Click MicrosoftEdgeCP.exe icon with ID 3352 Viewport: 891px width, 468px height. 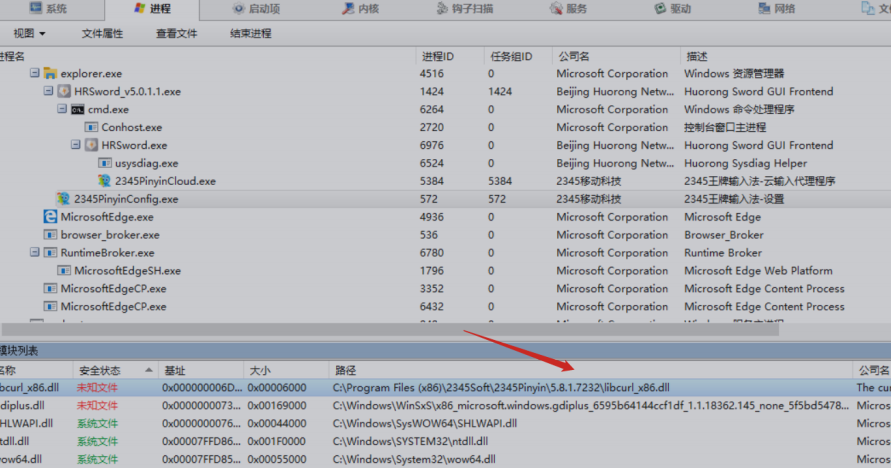[x=51, y=289]
